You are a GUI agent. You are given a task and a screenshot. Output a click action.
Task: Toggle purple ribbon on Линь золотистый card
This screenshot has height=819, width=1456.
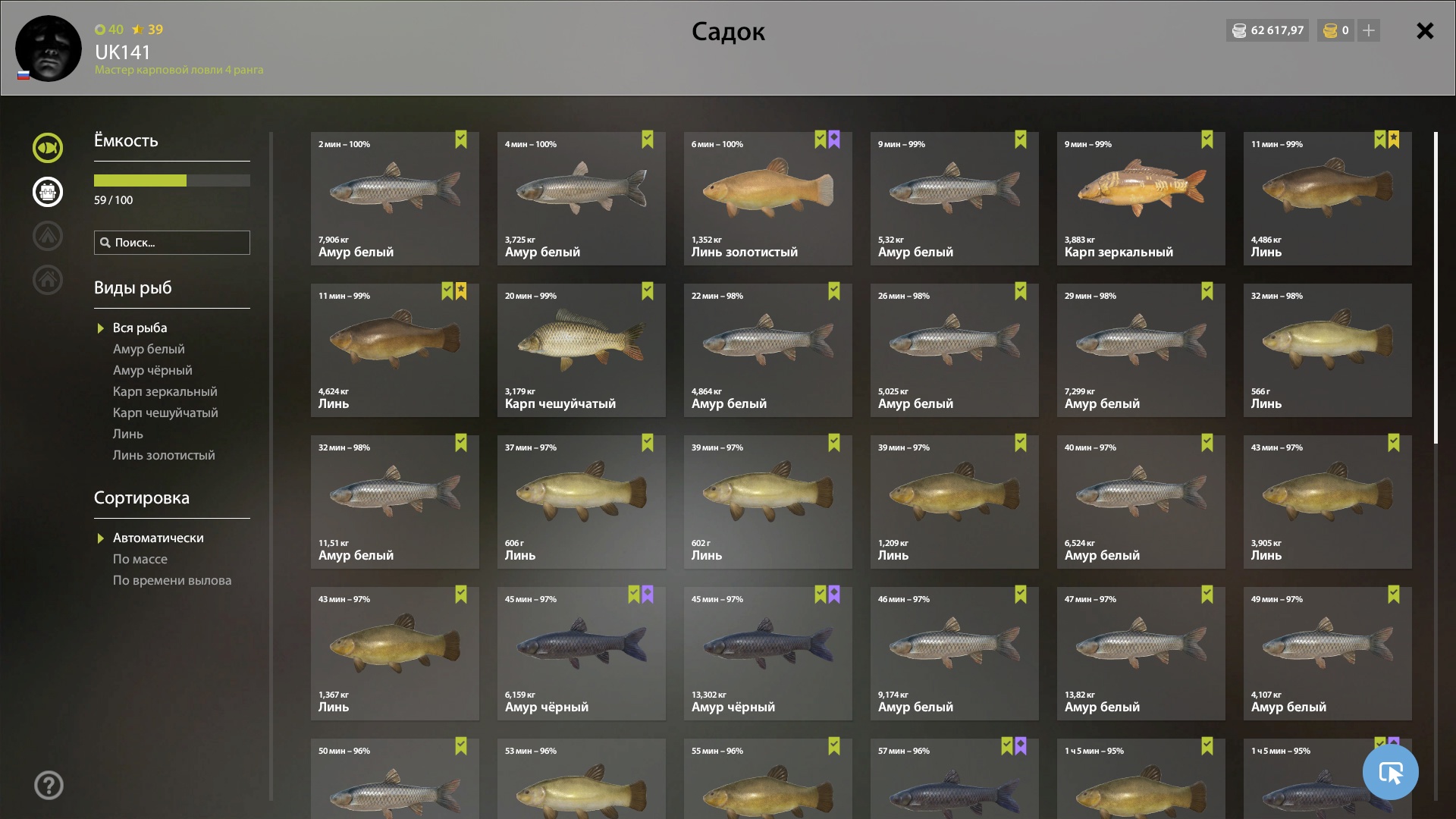(x=834, y=140)
